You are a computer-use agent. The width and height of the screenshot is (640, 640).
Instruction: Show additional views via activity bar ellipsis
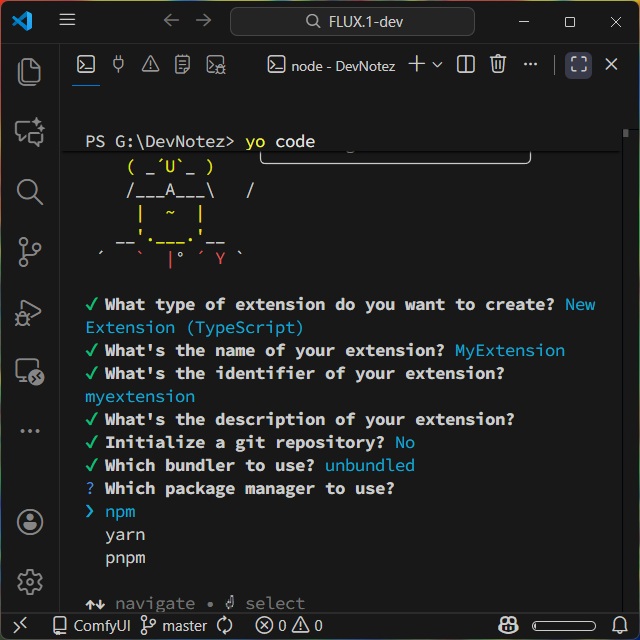tap(30, 431)
